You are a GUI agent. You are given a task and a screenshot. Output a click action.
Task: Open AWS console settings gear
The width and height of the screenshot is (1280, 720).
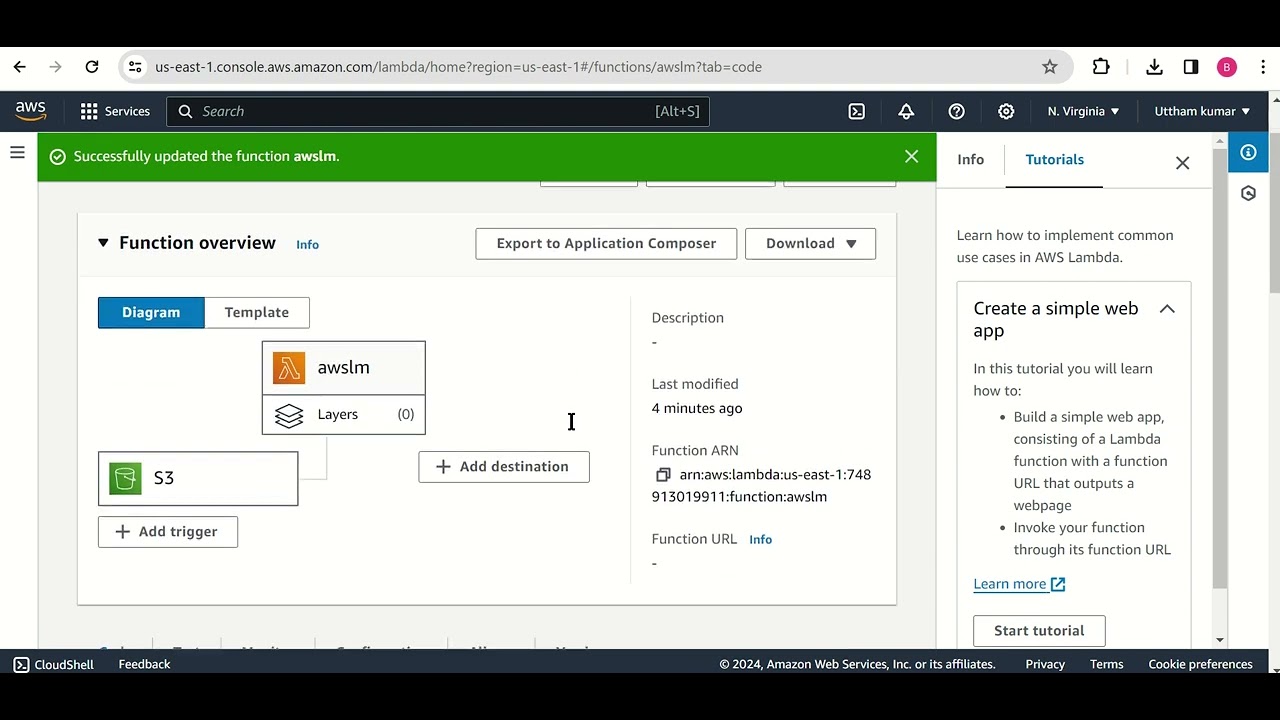point(1006,111)
